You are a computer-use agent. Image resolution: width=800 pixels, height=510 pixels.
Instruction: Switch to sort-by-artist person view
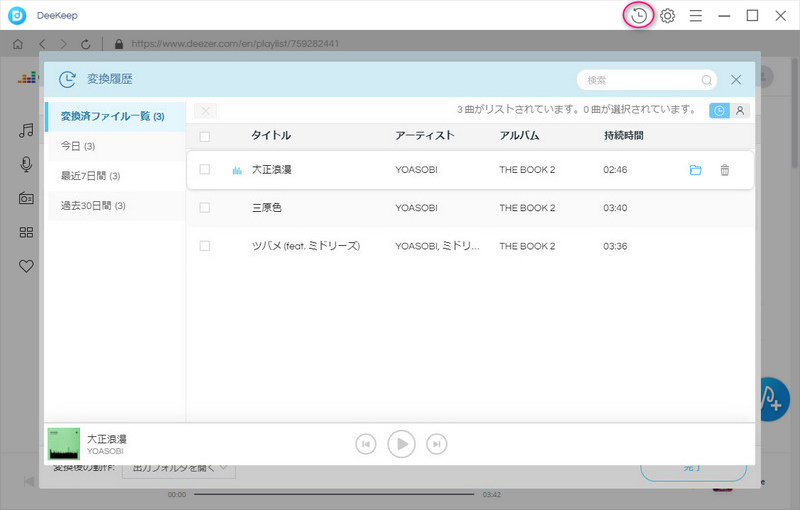[x=740, y=110]
